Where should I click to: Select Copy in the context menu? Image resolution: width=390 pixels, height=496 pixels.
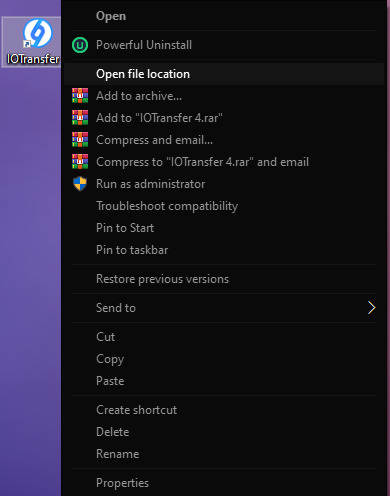coord(224,359)
